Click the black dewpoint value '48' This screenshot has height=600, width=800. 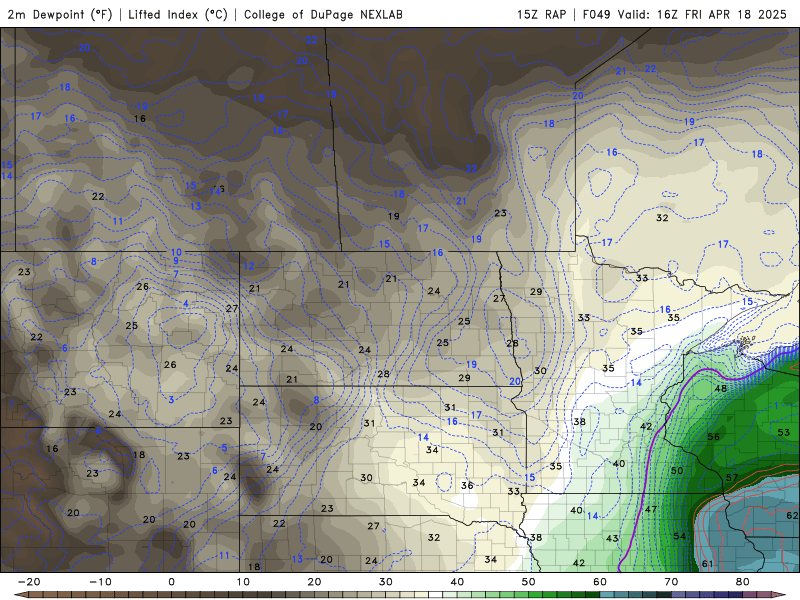point(720,388)
